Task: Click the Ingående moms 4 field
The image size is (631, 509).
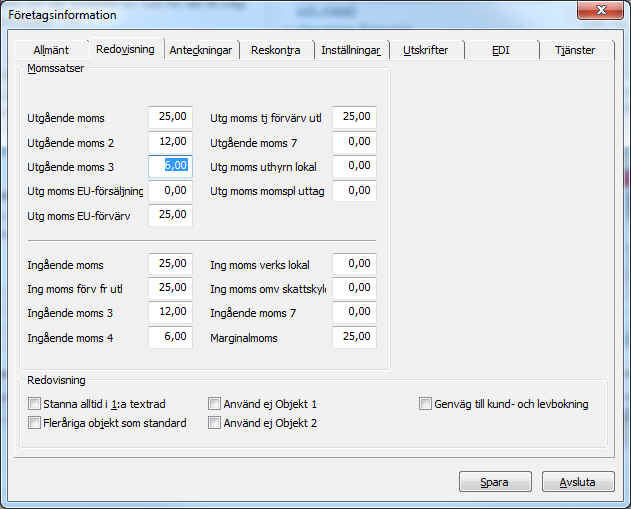Action: pos(170,338)
